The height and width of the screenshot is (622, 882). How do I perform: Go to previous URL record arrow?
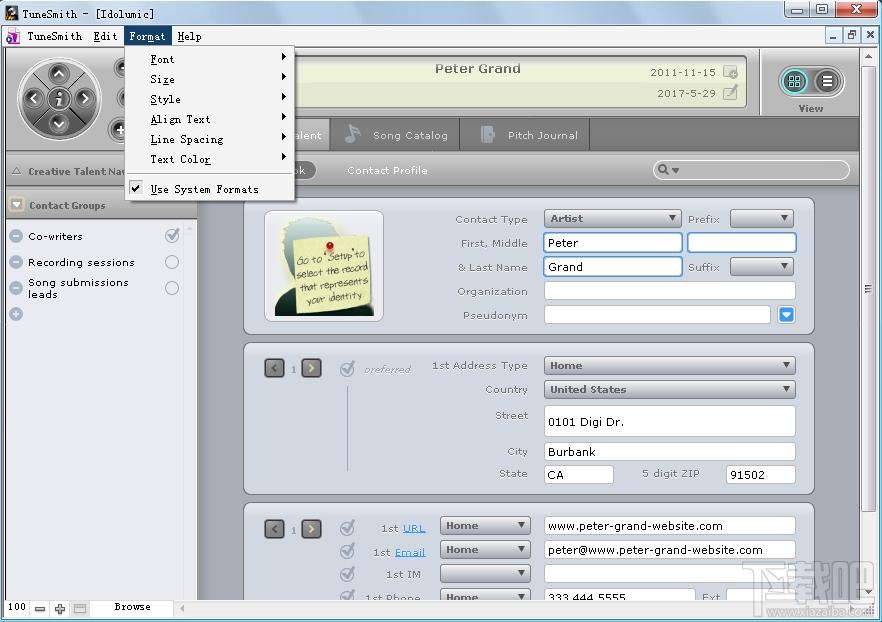point(274,529)
